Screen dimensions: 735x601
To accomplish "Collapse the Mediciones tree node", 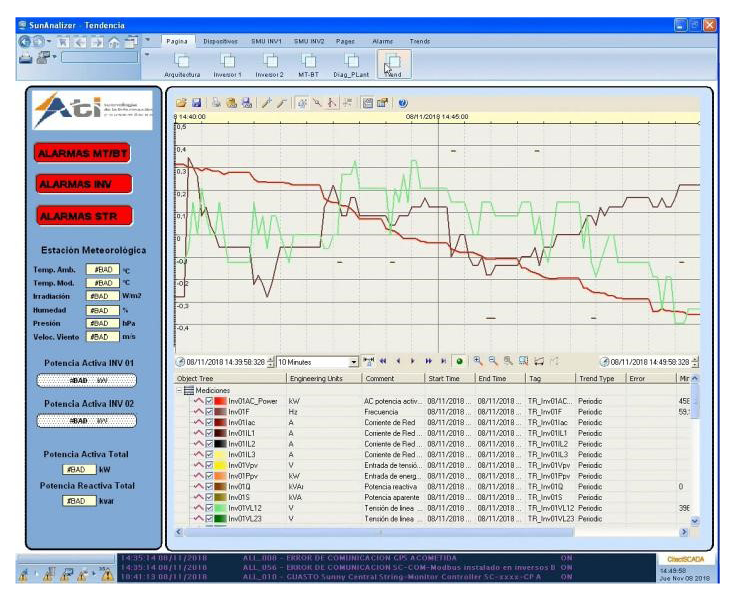I will coord(178,391).
